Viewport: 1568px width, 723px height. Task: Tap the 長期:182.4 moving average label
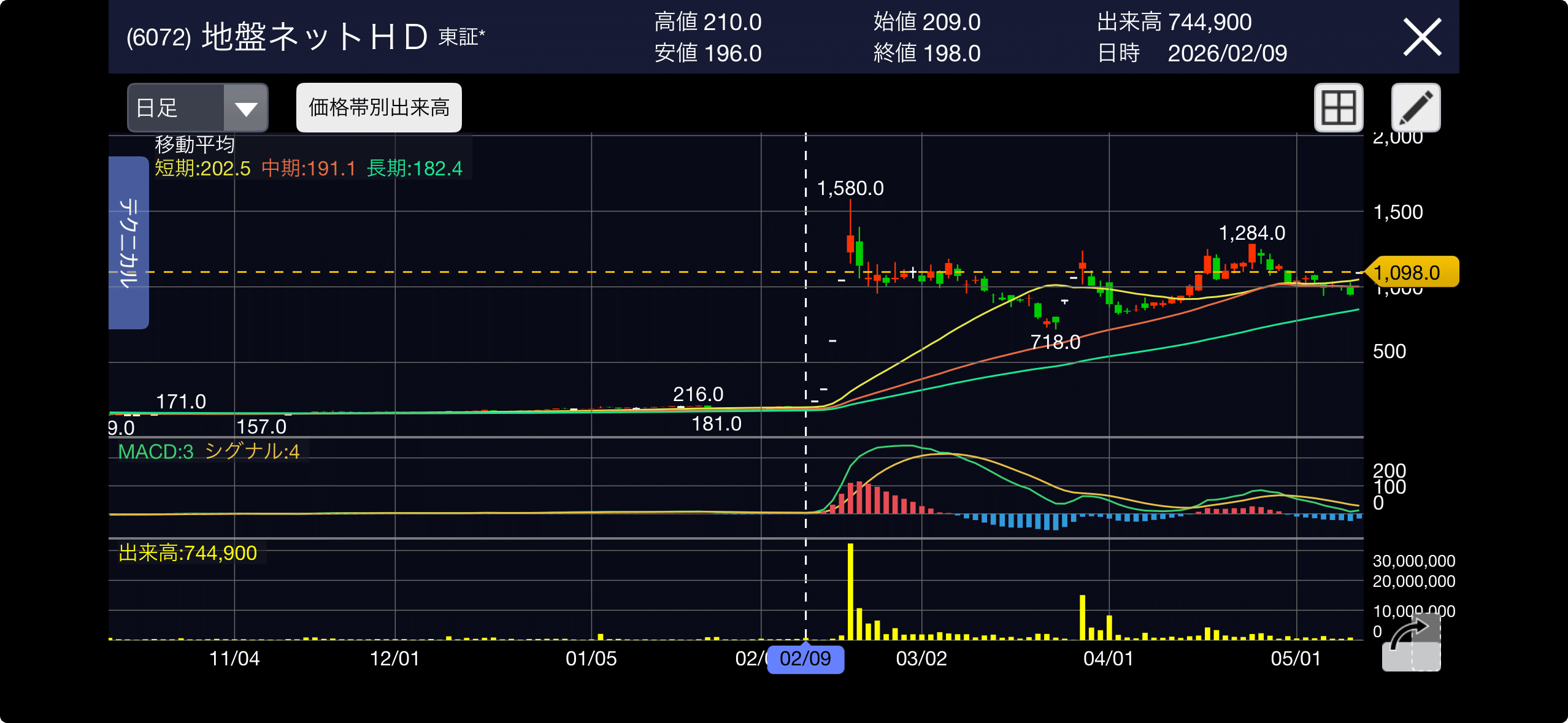click(415, 169)
